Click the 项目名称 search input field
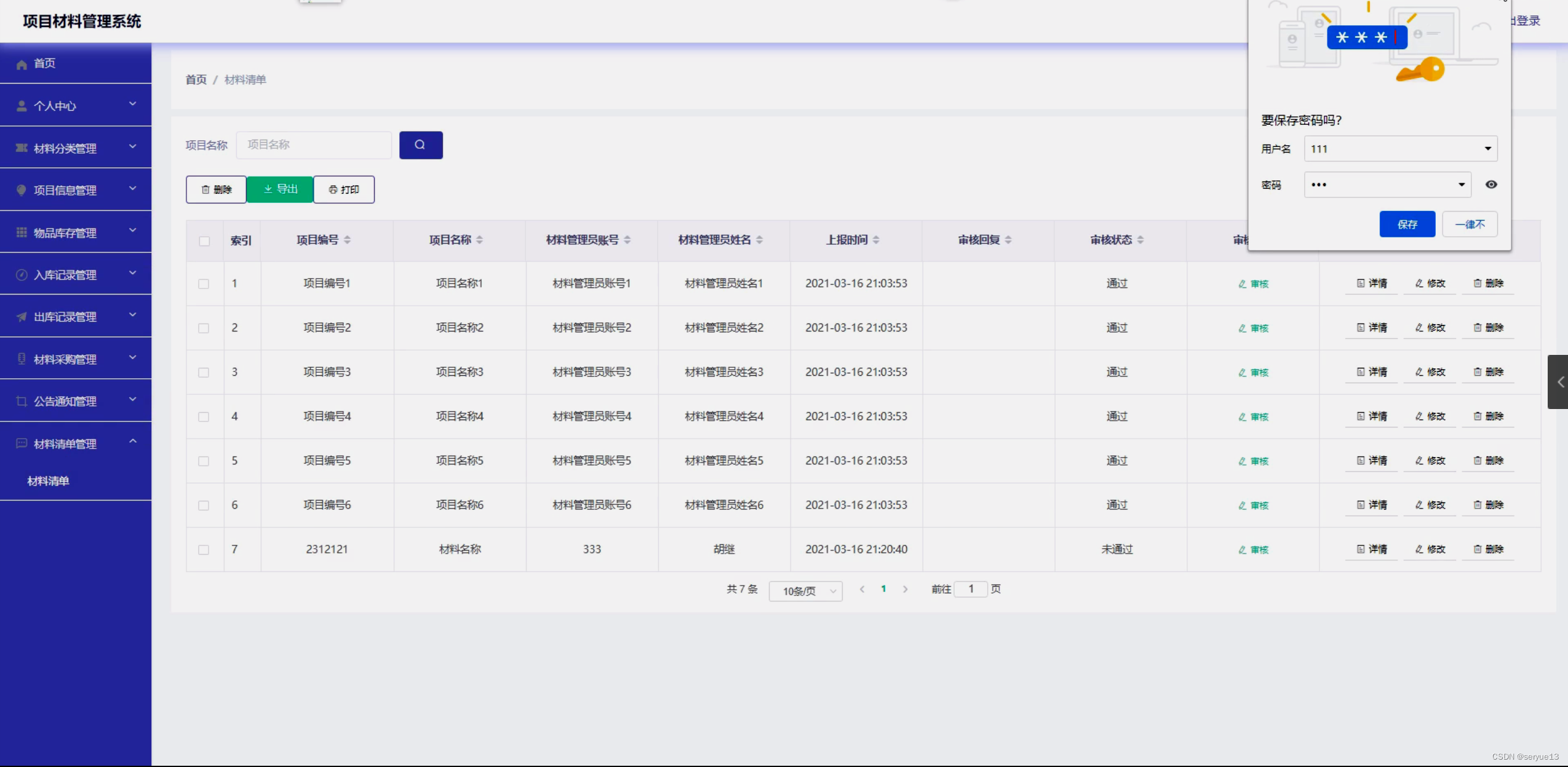This screenshot has height=767, width=1568. coord(314,145)
